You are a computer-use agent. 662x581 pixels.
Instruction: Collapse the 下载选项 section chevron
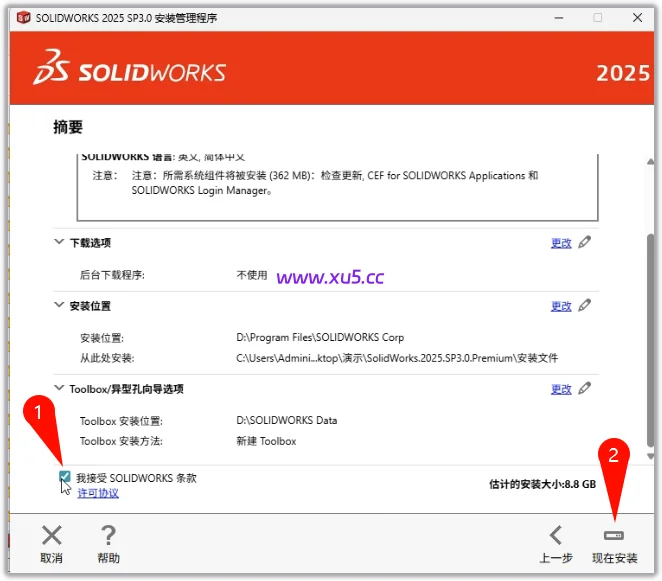click(59, 242)
